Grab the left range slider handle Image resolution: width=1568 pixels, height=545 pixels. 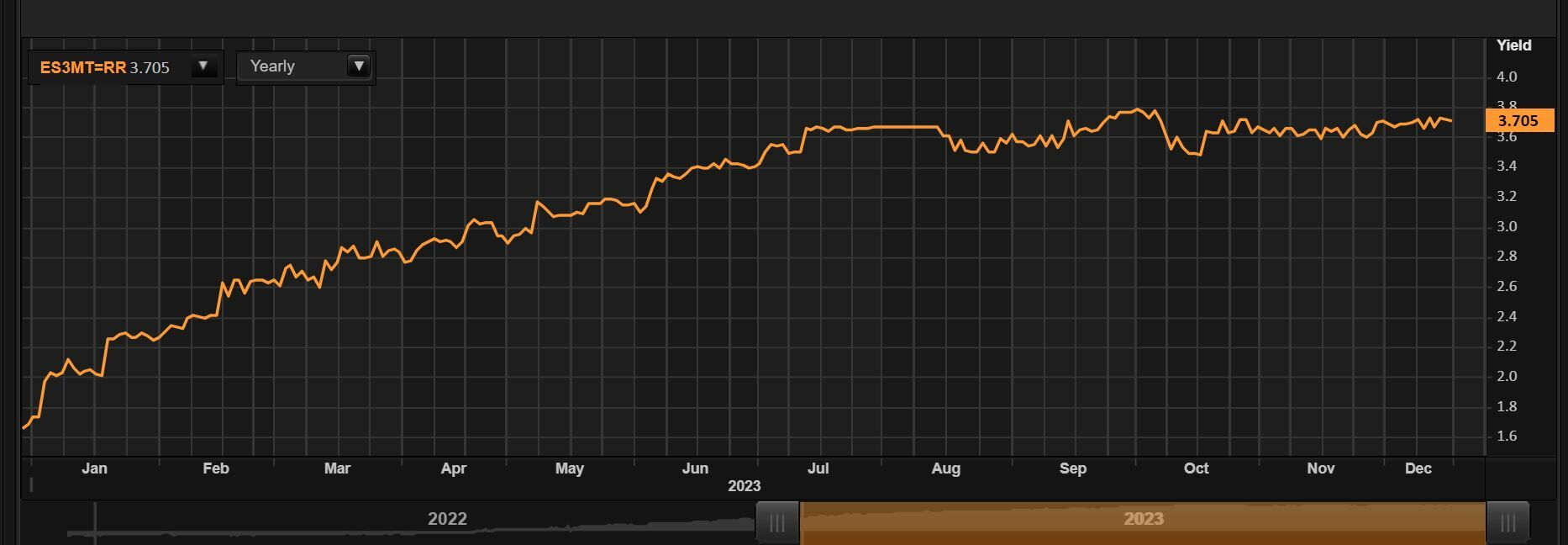click(777, 522)
